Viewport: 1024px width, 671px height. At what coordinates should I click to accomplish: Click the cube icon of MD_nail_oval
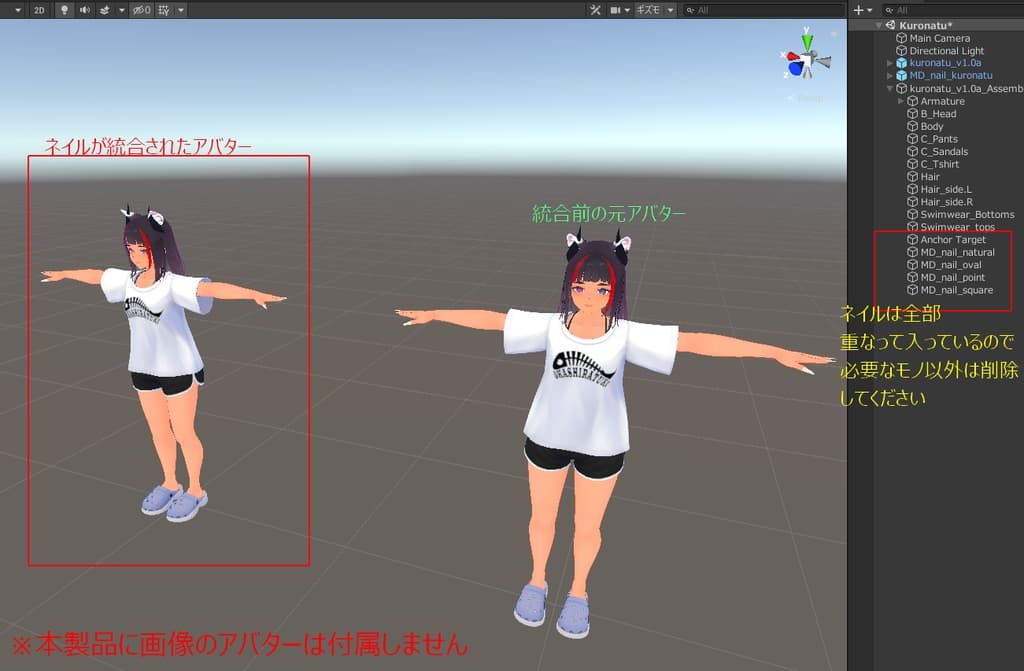pyautogui.click(x=912, y=265)
